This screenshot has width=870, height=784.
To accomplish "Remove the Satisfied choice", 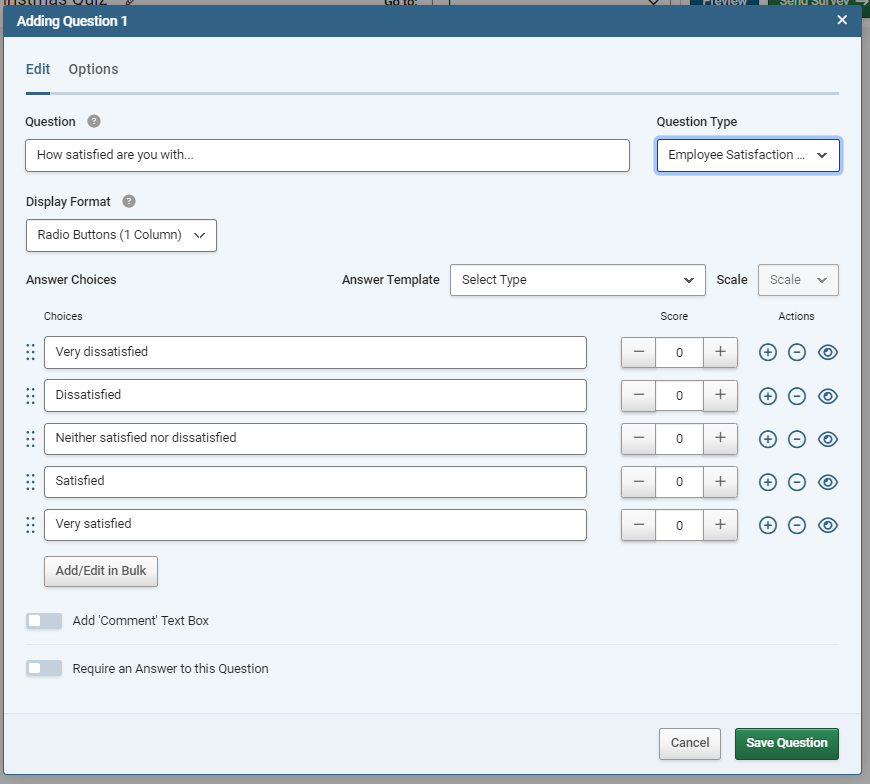I will [797, 482].
